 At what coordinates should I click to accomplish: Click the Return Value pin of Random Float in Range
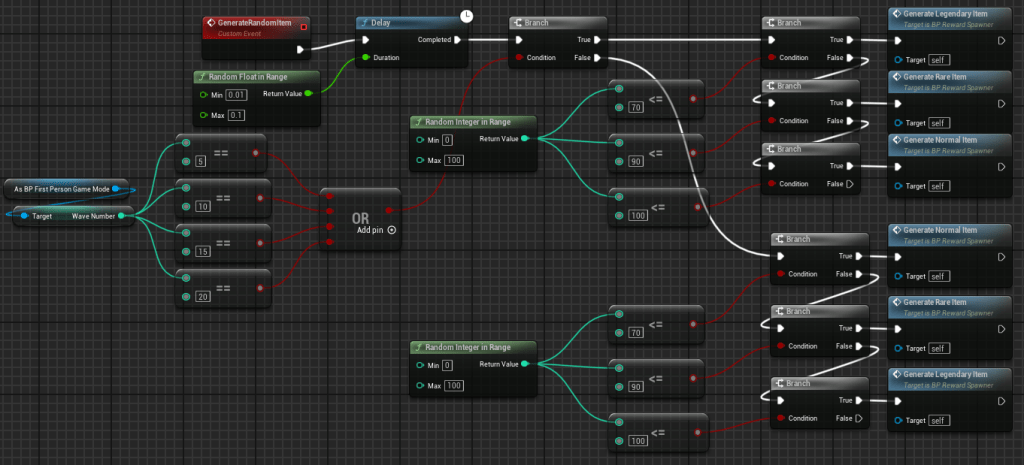click(x=308, y=94)
